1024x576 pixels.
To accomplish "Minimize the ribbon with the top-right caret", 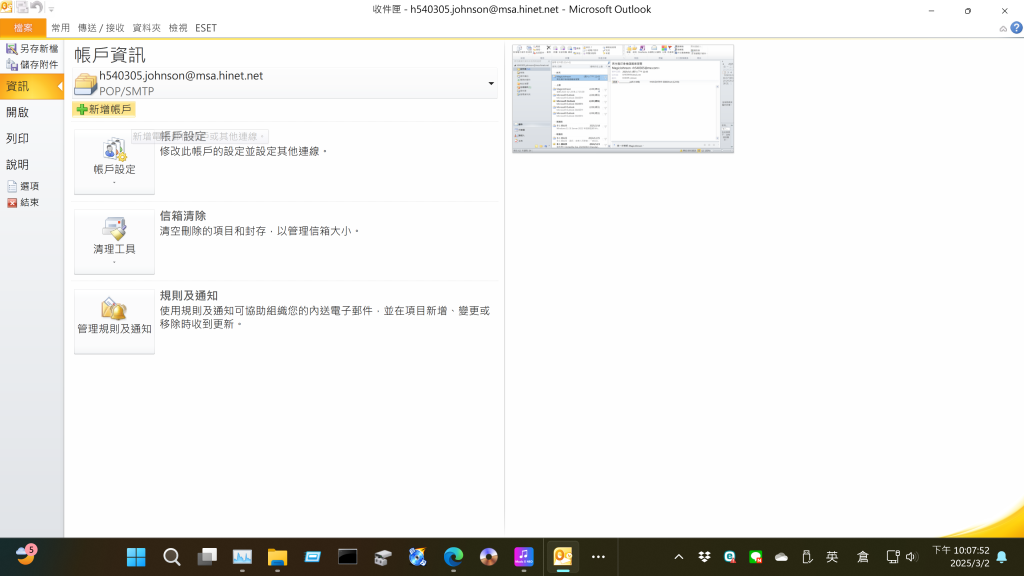I will 1003,28.
